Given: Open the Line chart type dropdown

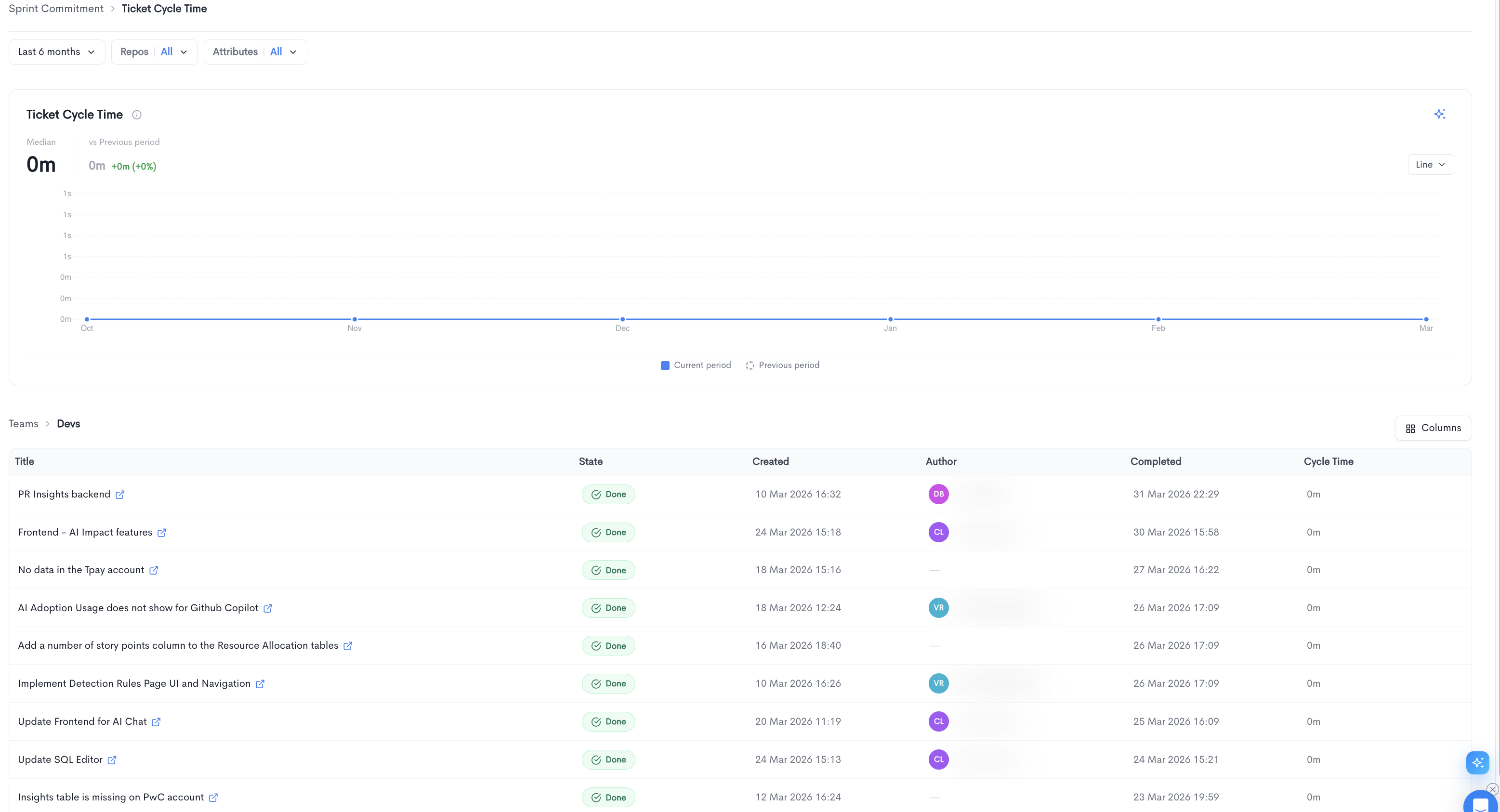Looking at the screenshot, I should [x=1430, y=165].
